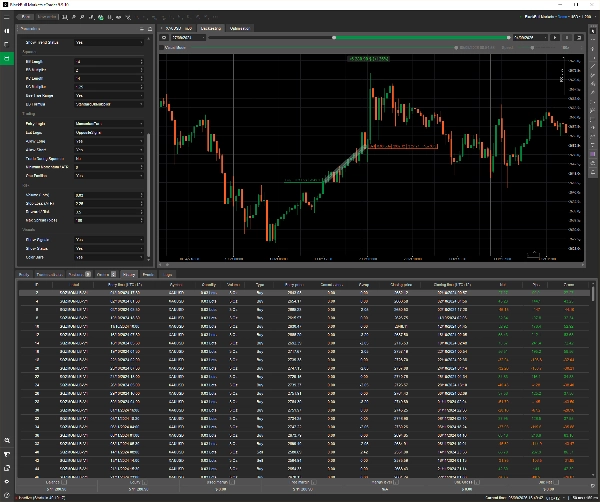
Task: Sort the history table by Closing price column
Action: [401, 285]
